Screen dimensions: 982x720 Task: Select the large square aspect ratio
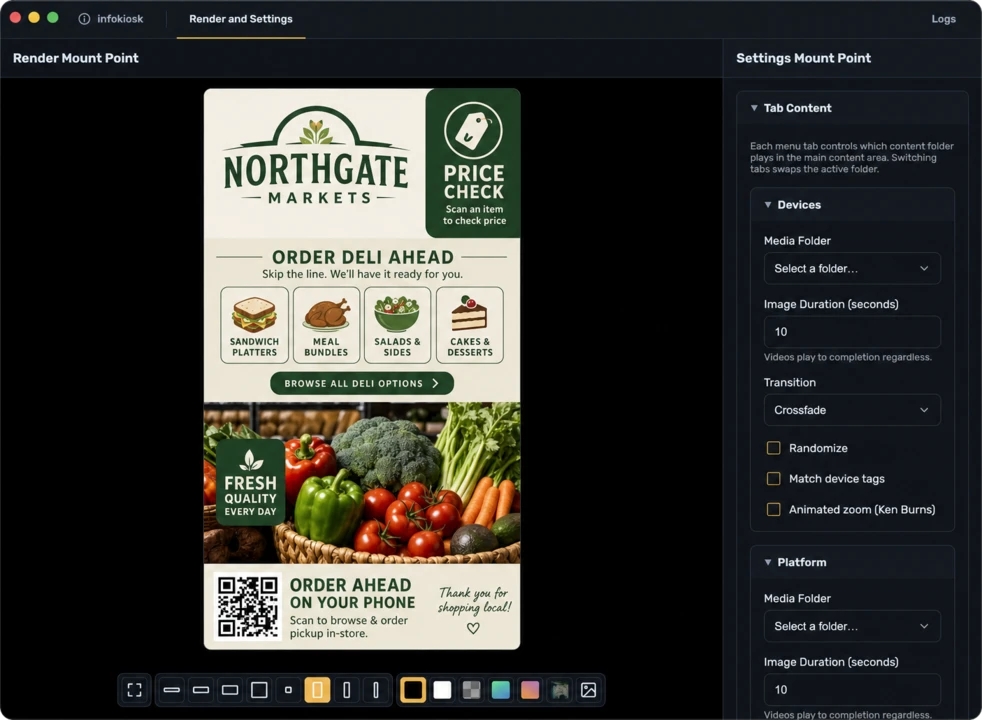[x=259, y=690]
